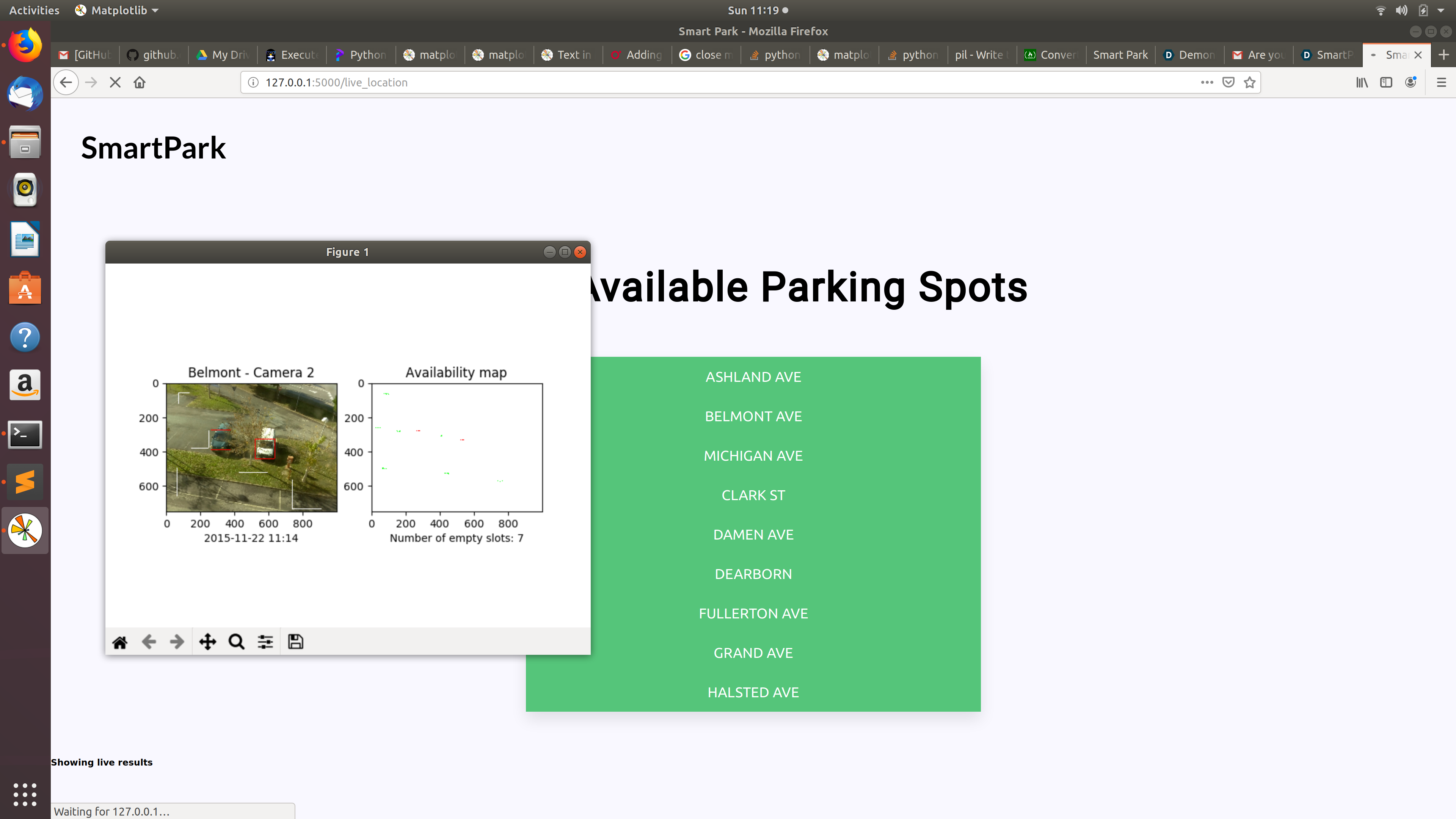
Task: Click the Save figure floppy disk icon
Action: (x=295, y=642)
